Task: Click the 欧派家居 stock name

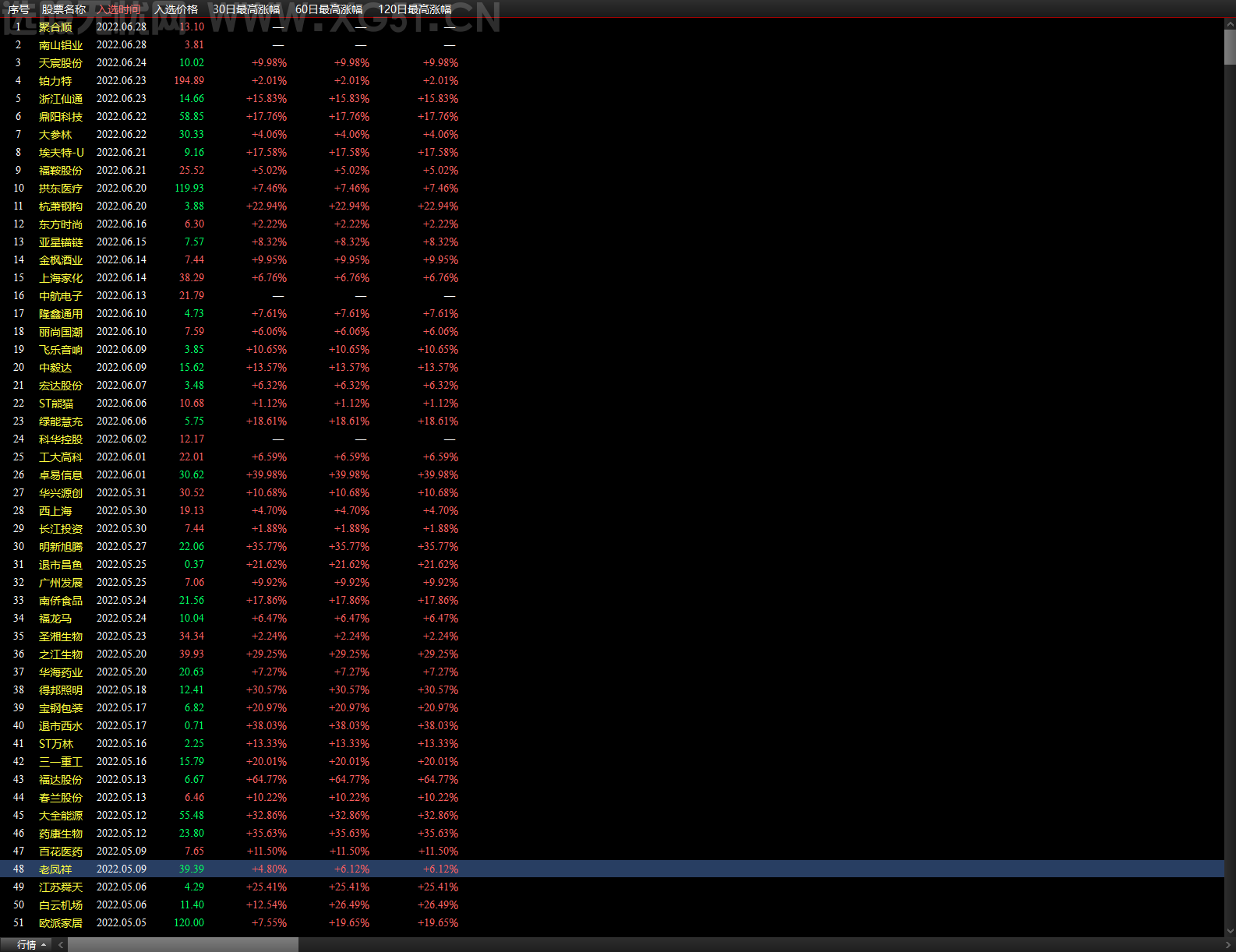Action: (x=61, y=923)
